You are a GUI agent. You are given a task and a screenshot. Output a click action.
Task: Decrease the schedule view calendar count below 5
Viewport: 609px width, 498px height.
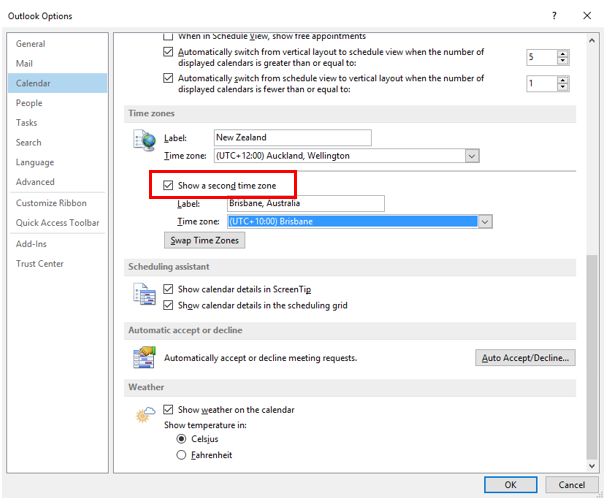click(562, 61)
